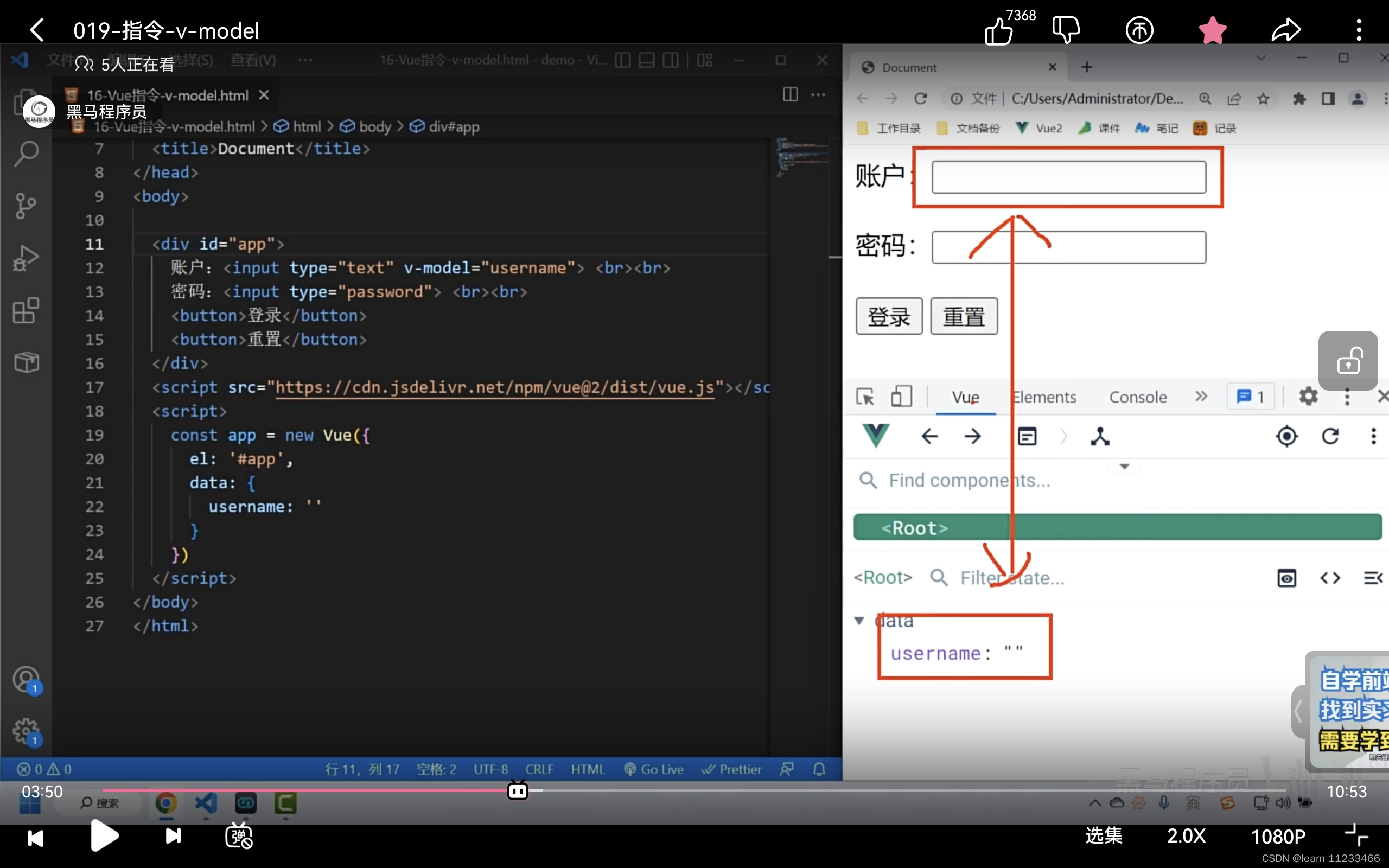Tap the back arrow next to video title
The image size is (1389, 868).
[37, 30]
